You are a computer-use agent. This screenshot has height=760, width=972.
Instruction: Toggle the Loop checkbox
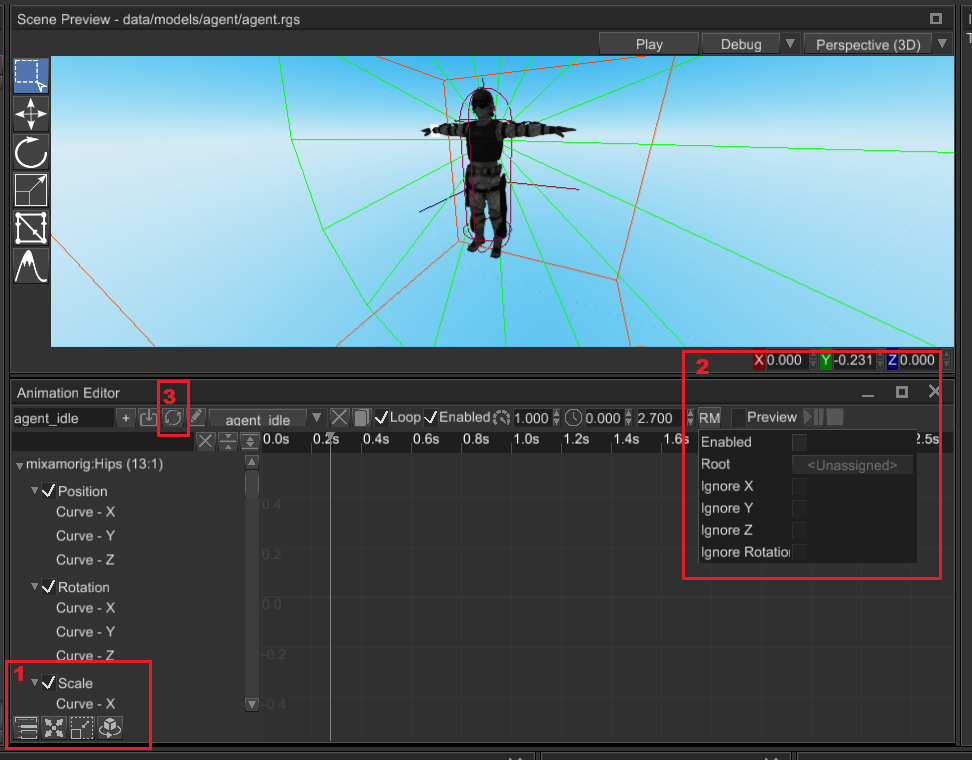(381, 417)
